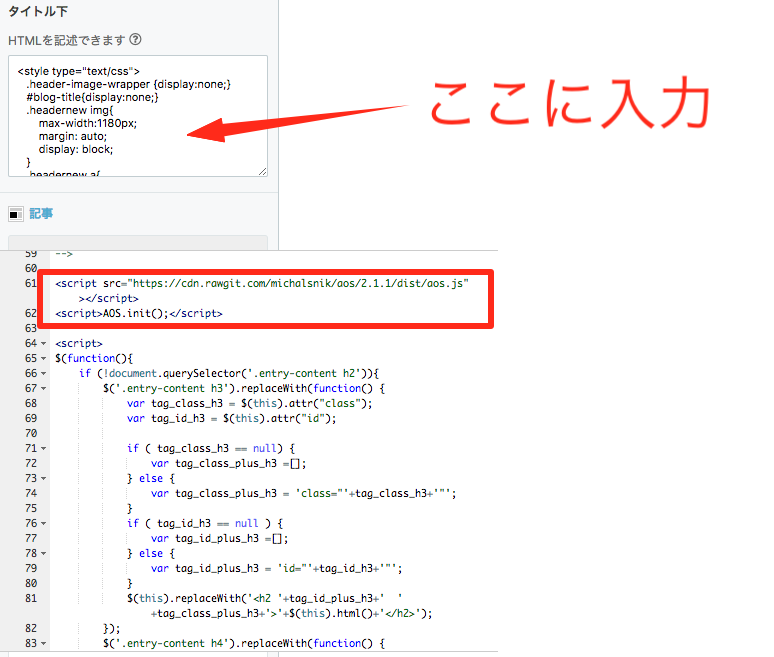Open the help icon beside HTMLを記述できます

(x=135, y=39)
